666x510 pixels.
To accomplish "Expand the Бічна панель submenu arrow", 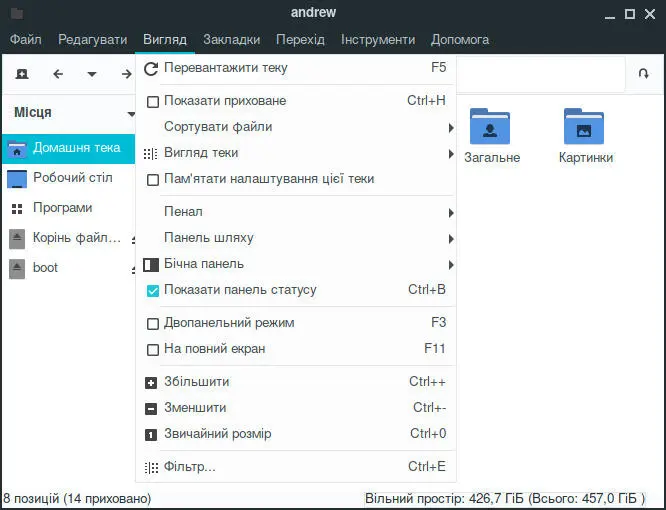I will 451,265.
